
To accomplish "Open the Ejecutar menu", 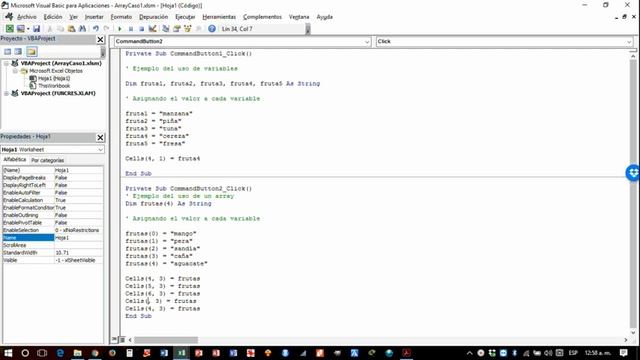I will pos(185,17).
